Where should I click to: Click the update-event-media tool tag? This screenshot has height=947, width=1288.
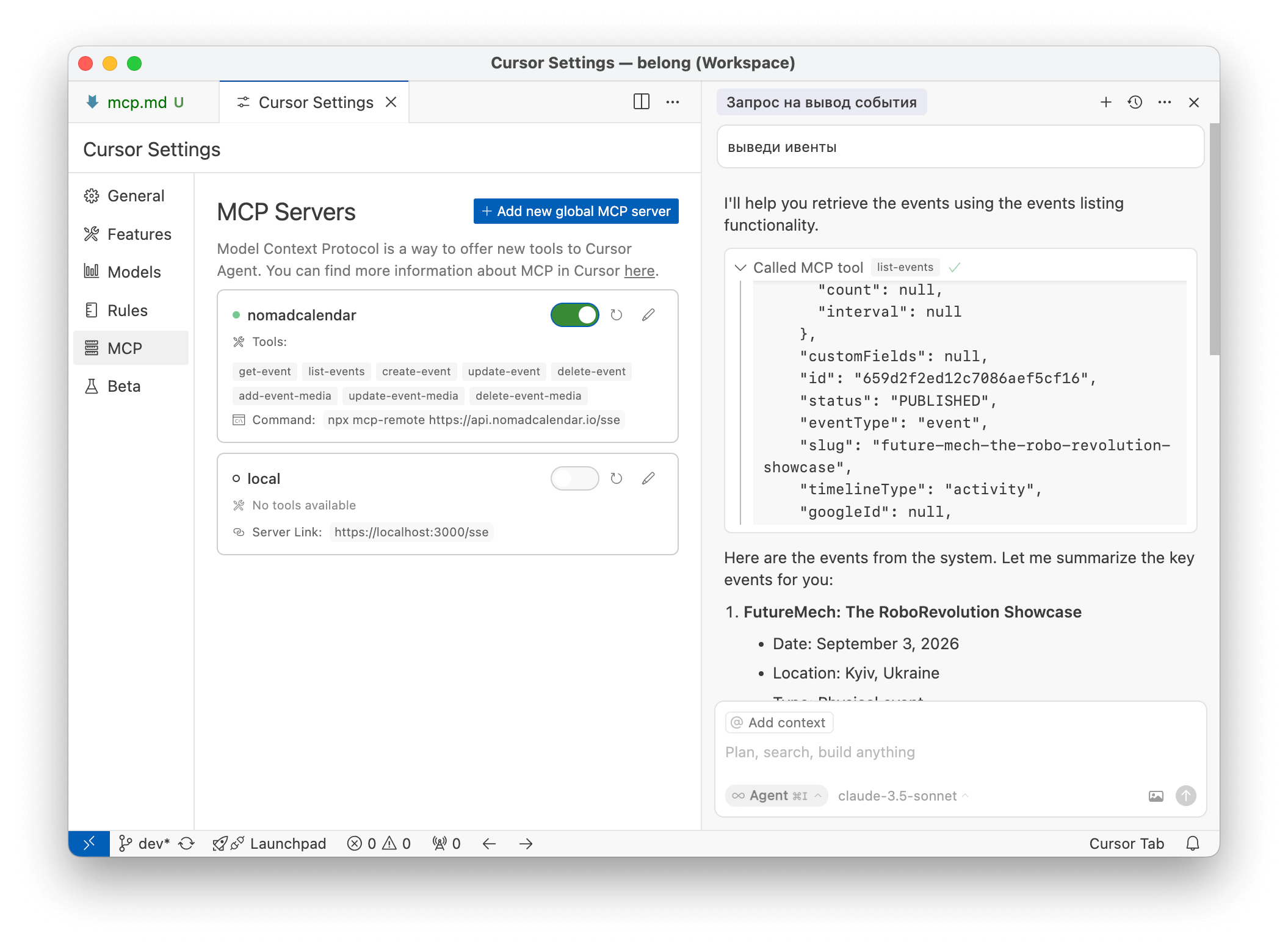click(x=403, y=396)
